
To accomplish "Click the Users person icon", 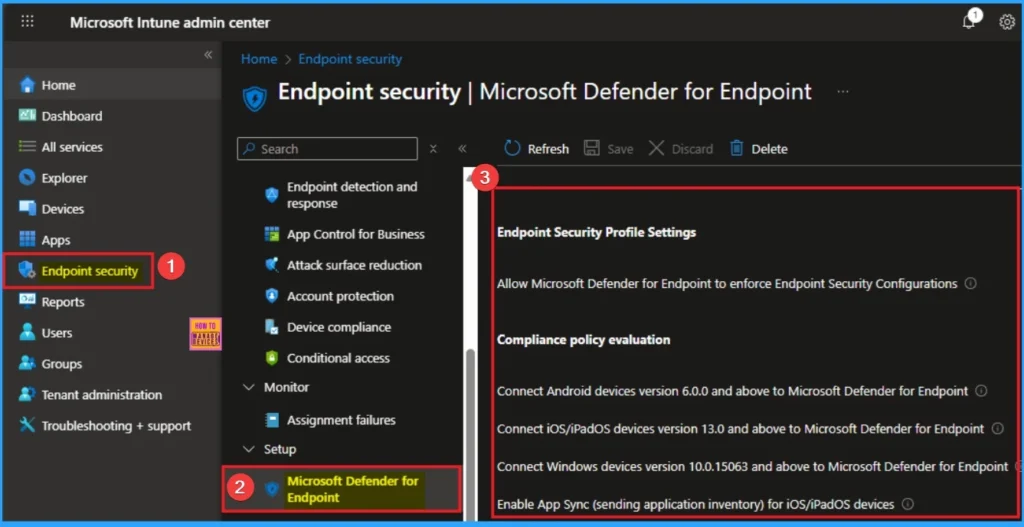I will [27, 332].
